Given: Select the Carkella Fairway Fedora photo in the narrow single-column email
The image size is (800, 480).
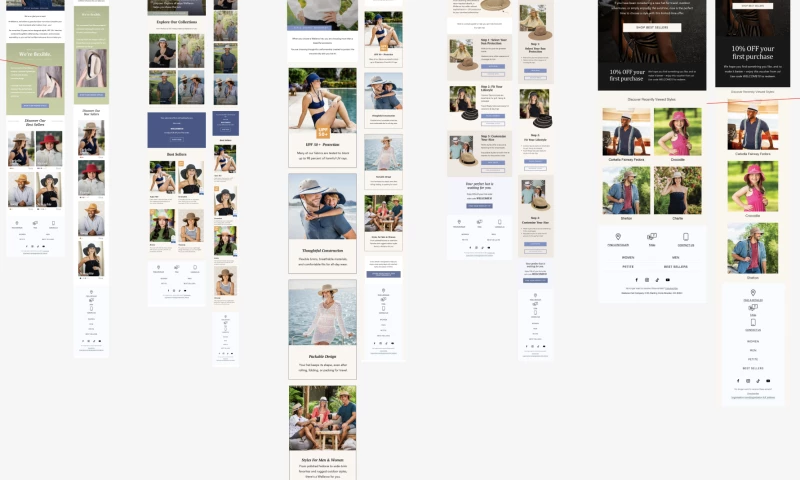Looking at the screenshot, I should (x=753, y=124).
